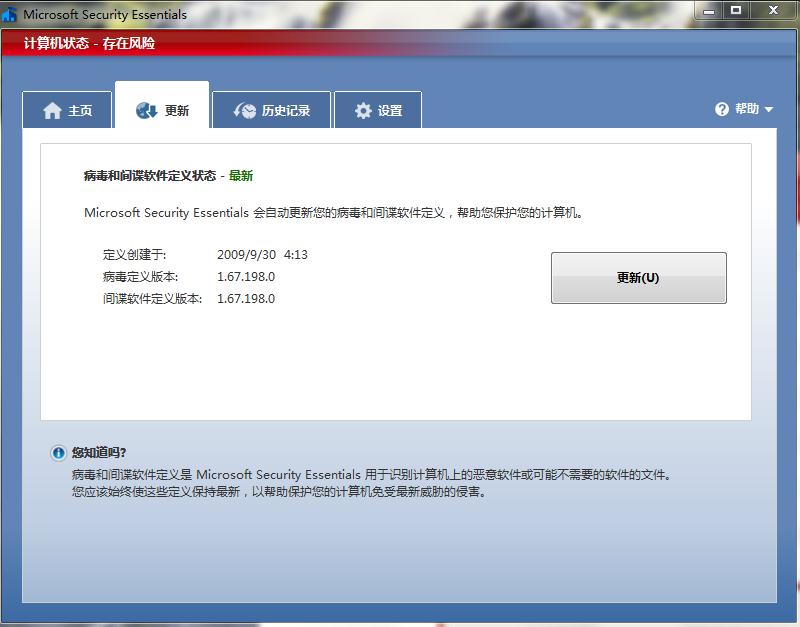The width and height of the screenshot is (800, 627).
Task: Click the 您知道吗? heading
Action: pyautogui.click(x=99, y=453)
